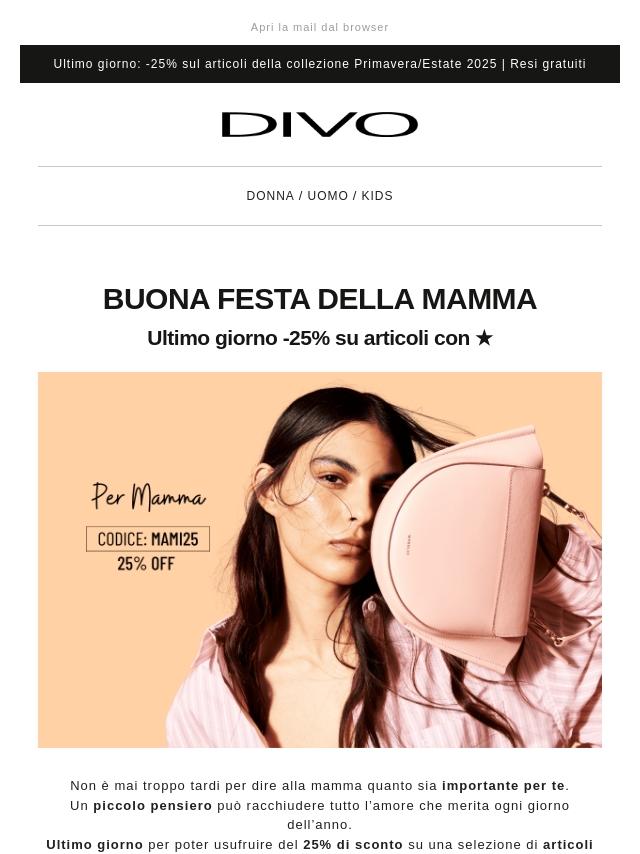Click 'Resi gratuiti' in the top banner

coord(548,64)
